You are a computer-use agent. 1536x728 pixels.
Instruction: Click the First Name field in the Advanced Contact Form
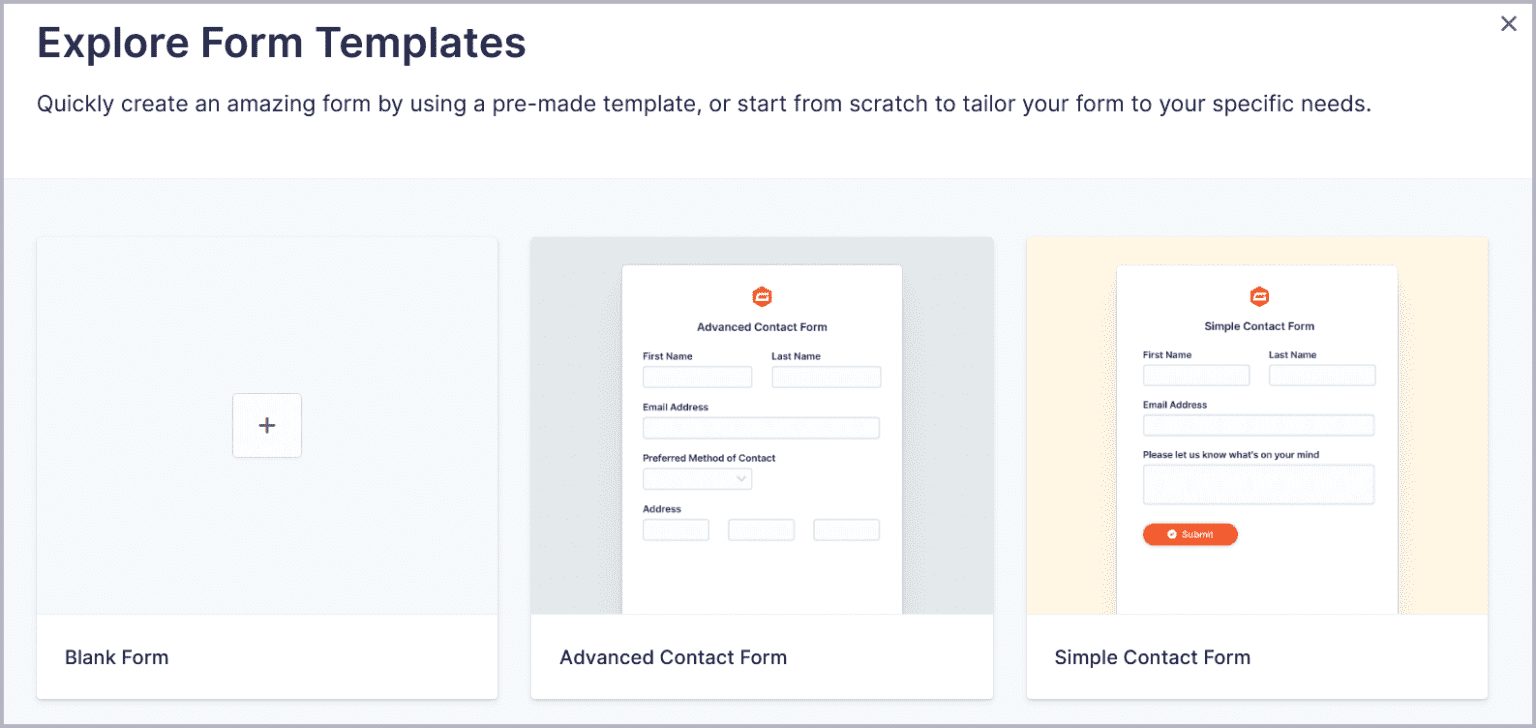(697, 377)
